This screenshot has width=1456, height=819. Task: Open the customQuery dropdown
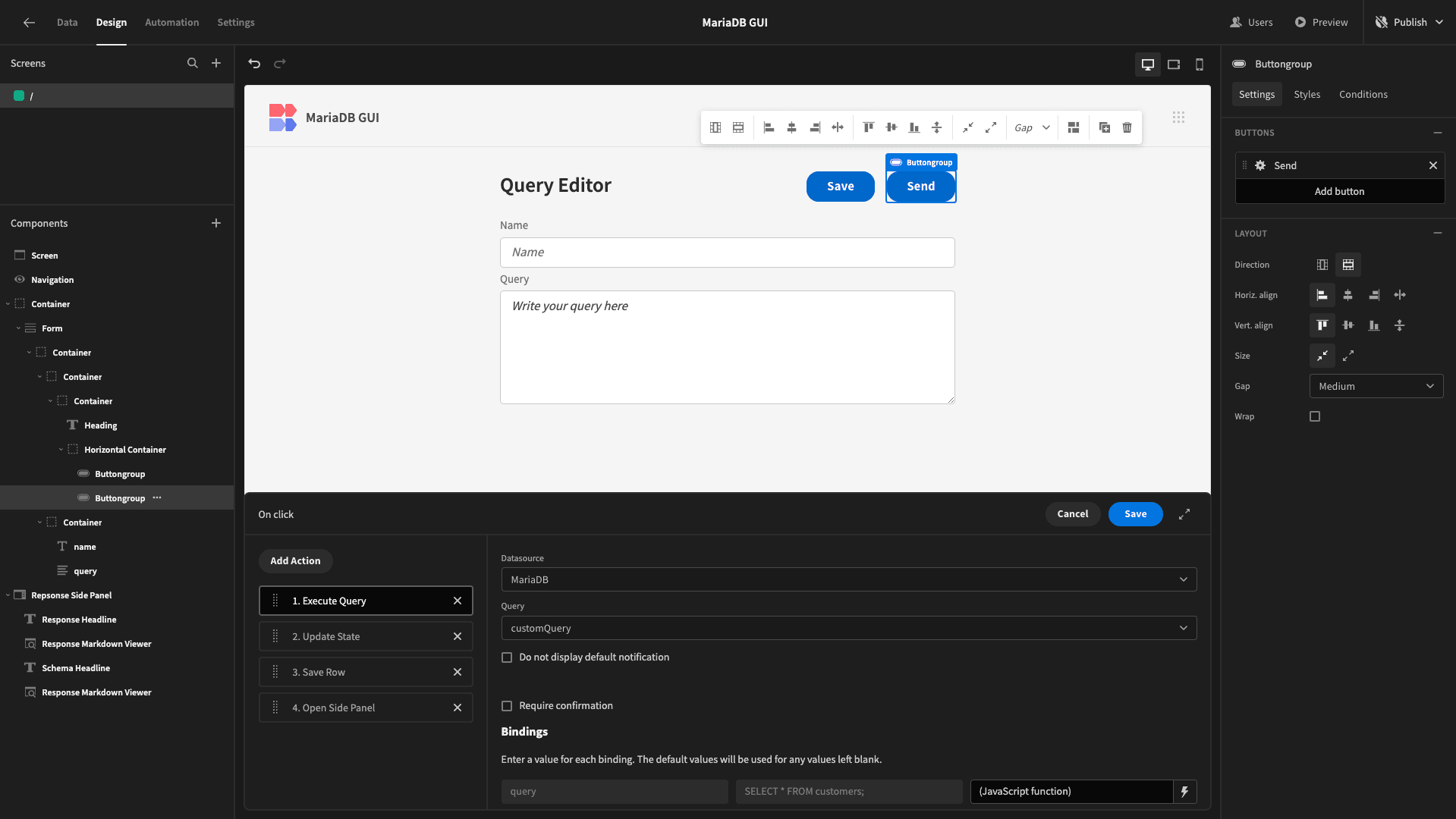849,628
